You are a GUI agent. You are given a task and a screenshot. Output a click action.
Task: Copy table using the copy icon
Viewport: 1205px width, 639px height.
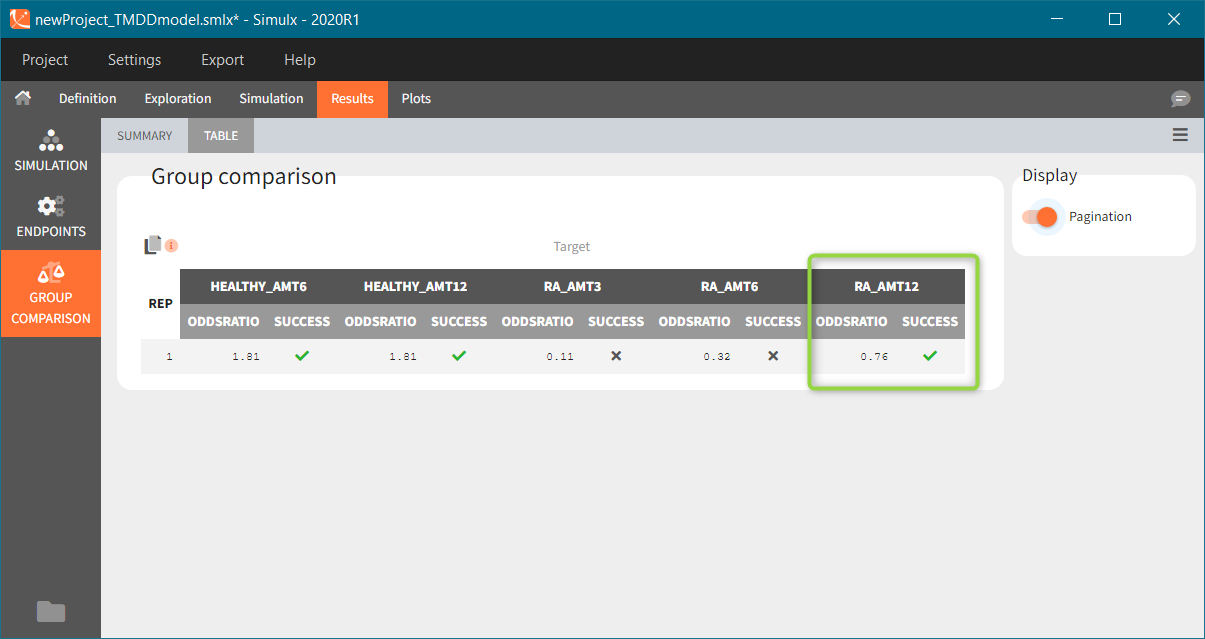[x=153, y=245]
